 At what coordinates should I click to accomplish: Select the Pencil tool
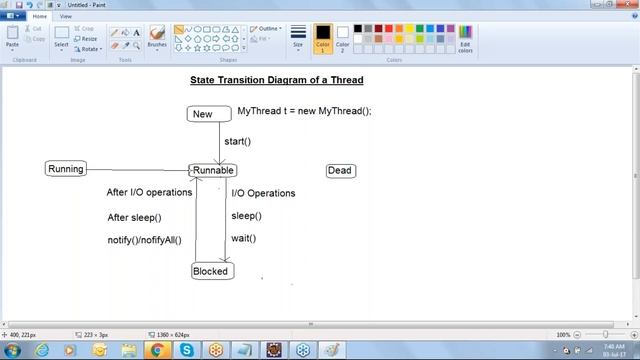tap(115, 33)
